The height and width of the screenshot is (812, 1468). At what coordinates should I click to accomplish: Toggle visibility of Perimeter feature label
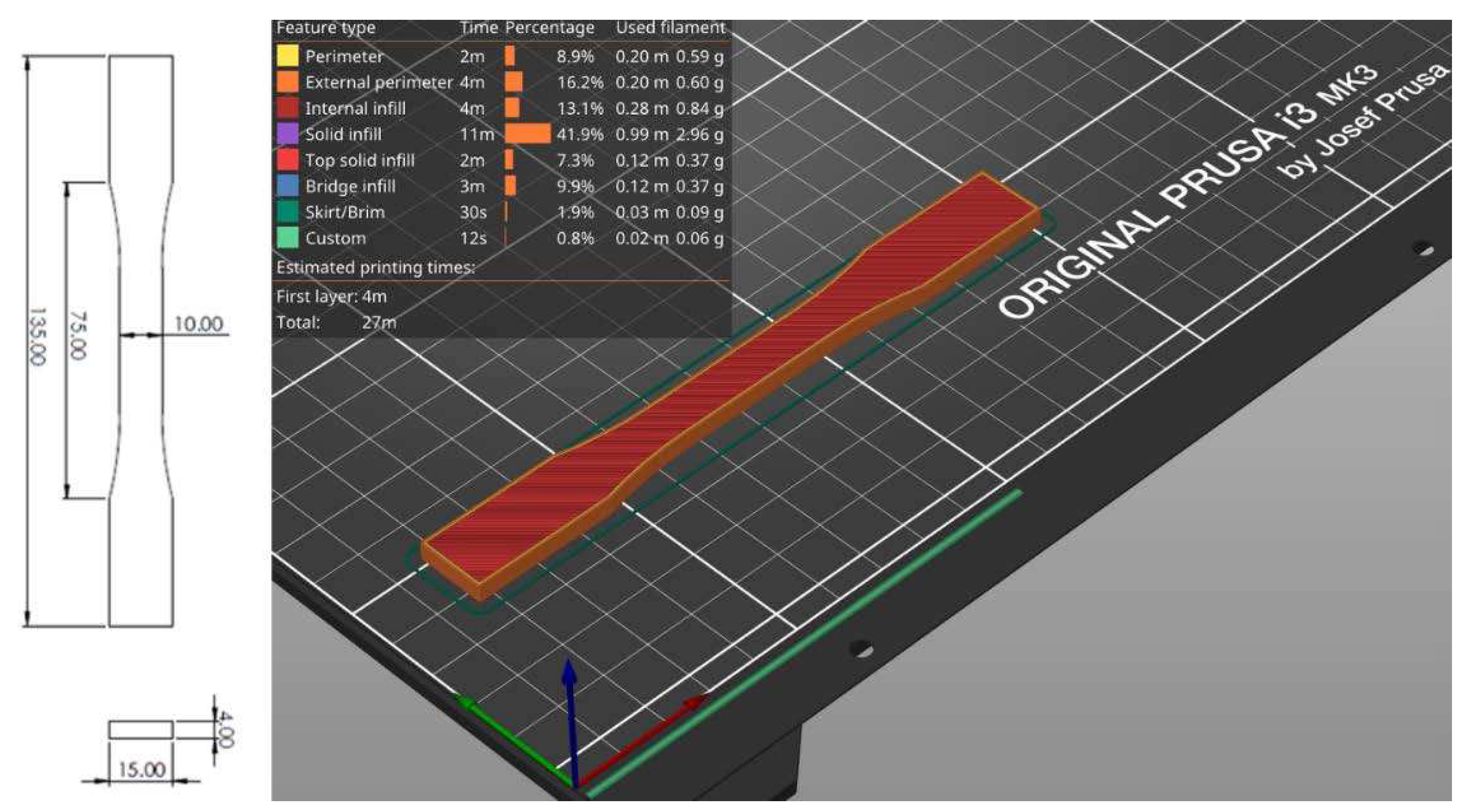(344, 57)
